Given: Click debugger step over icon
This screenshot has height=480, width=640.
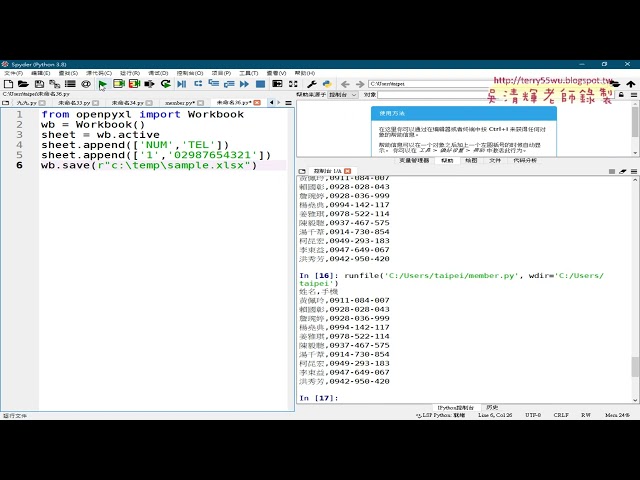Looking at the screenshot, I should pos(198,84).
